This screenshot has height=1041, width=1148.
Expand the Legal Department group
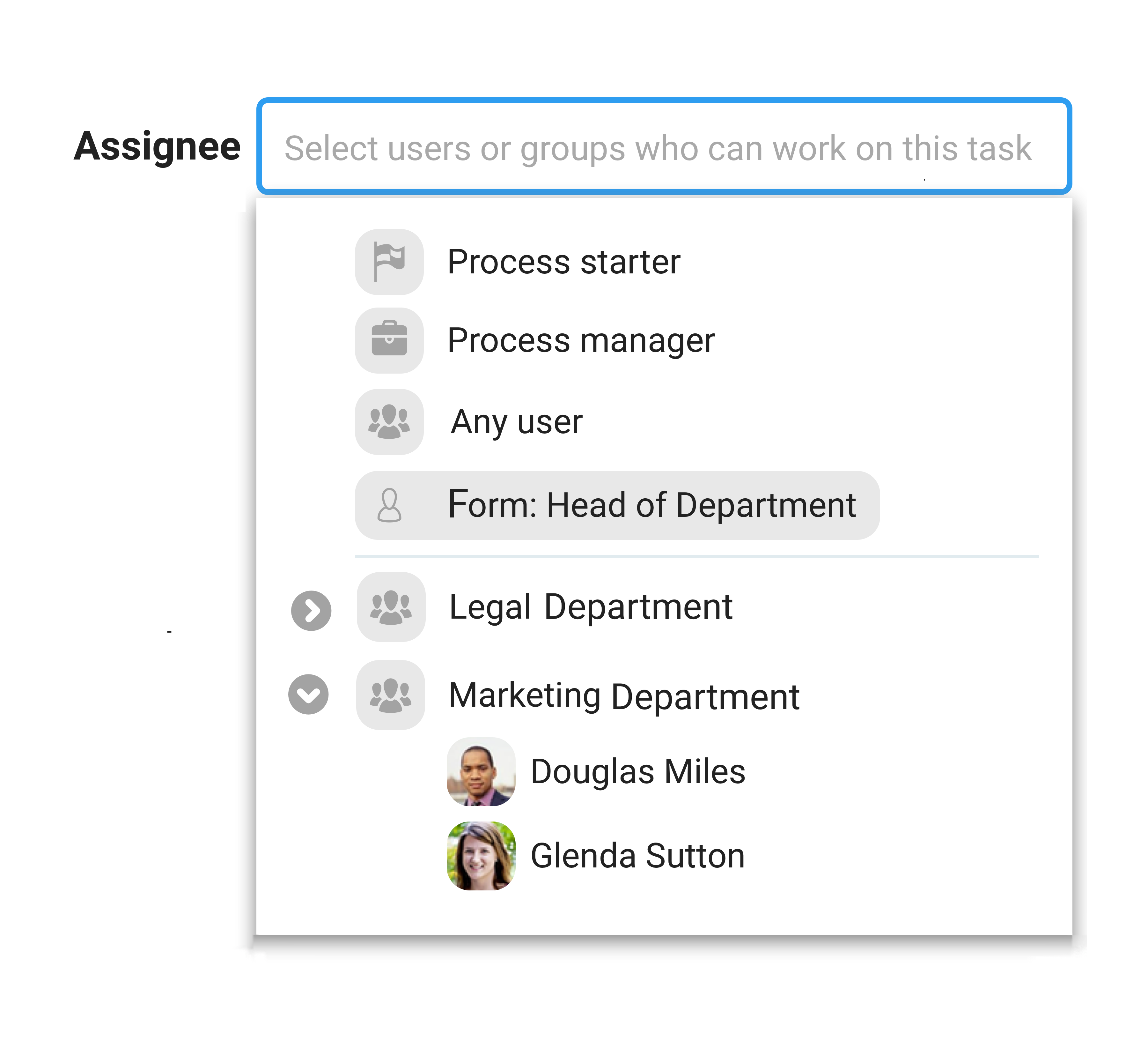(x=311, y=611)
